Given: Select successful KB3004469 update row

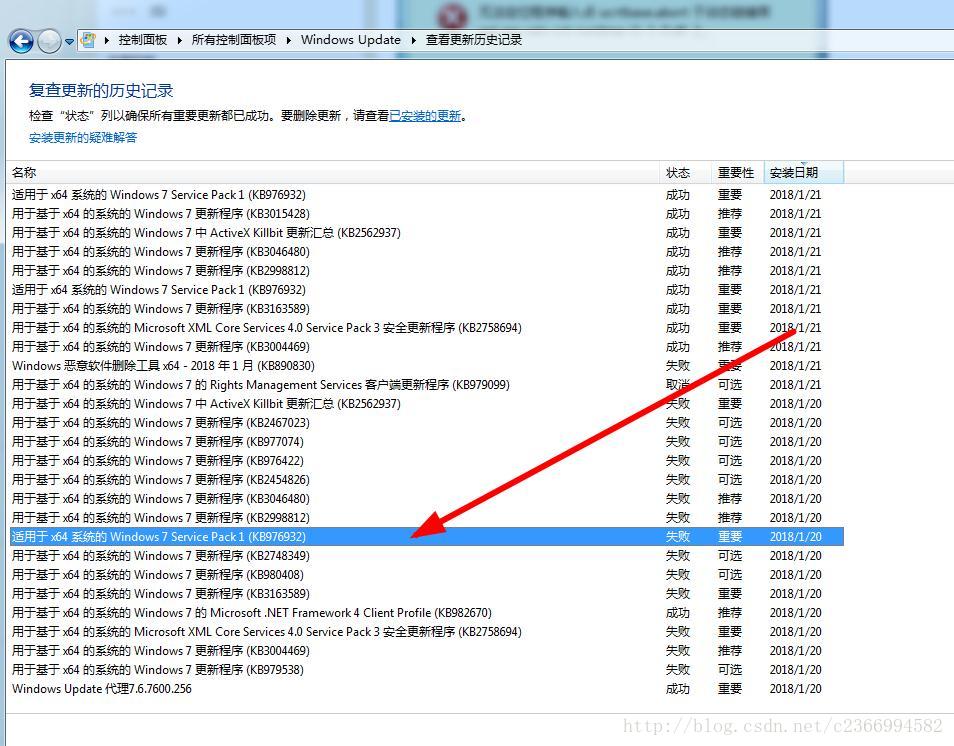Looking at the screenshot, I should point(425,346).
